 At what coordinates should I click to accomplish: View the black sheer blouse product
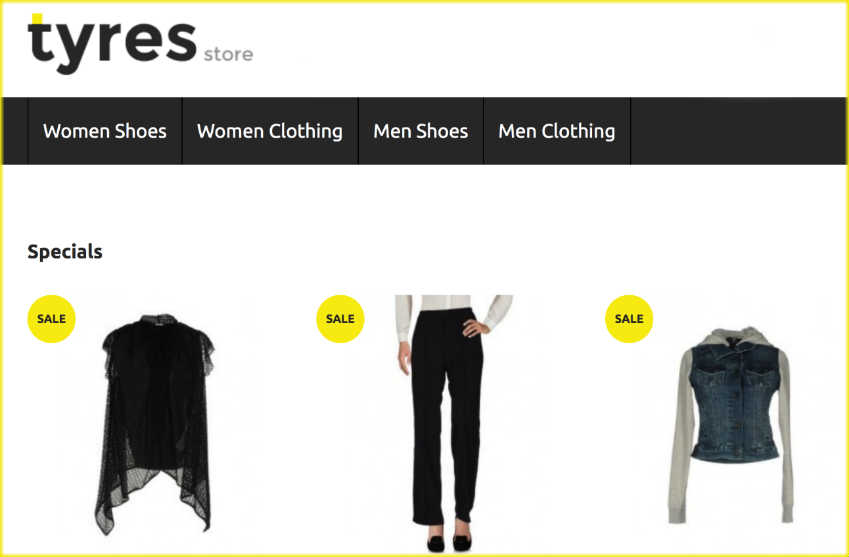click(x=155, y=424)
